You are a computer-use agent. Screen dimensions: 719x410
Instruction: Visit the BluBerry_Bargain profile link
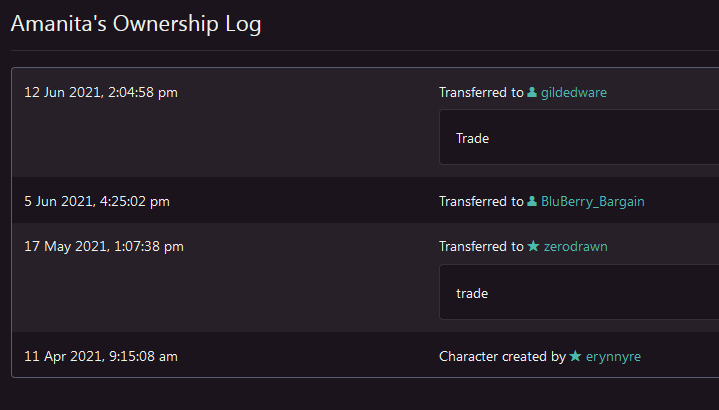pos(592,201)
